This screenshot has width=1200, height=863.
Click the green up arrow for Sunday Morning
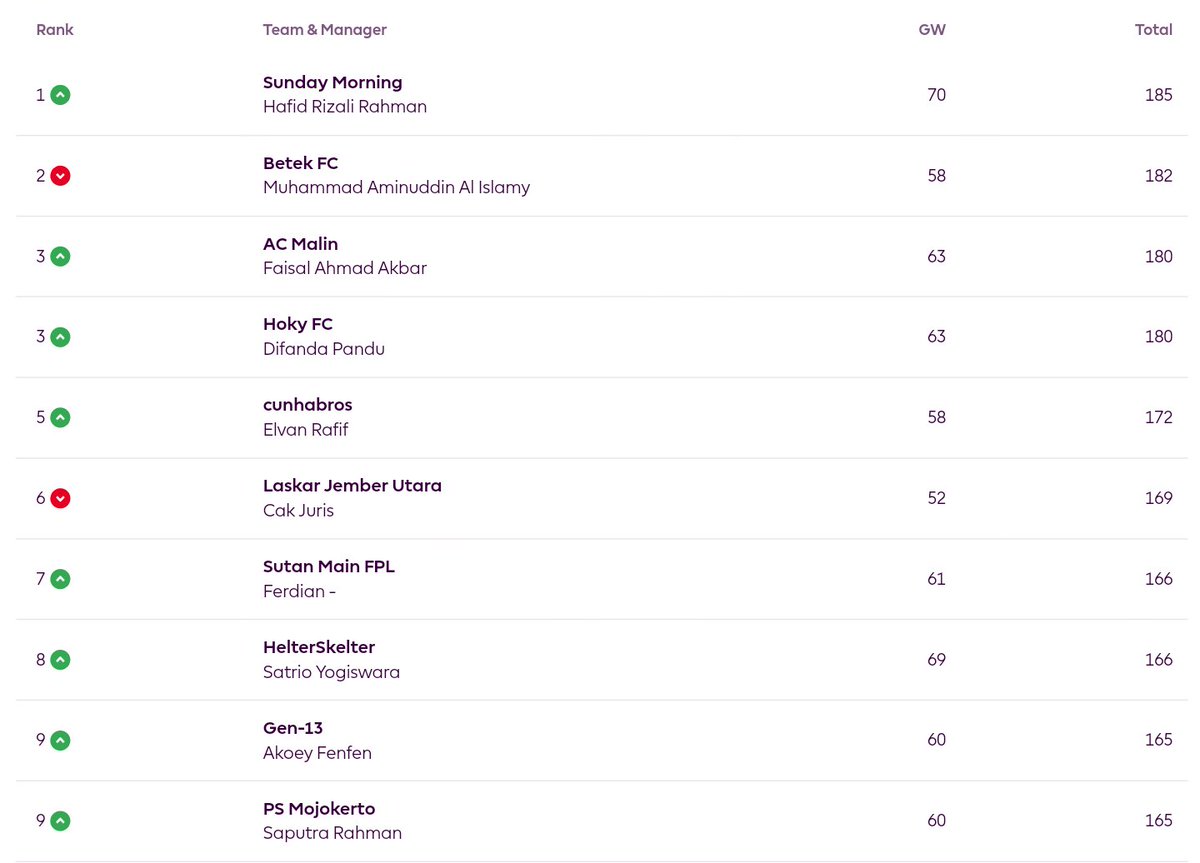pyautogui.click(x=60, y=95)
